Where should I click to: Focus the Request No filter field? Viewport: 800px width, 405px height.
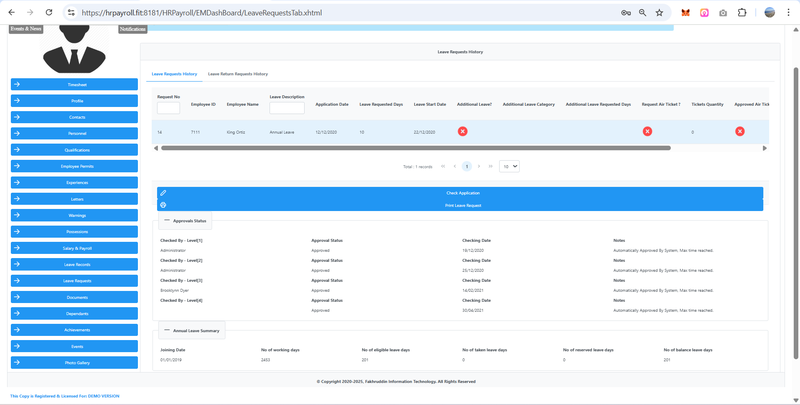168,108
